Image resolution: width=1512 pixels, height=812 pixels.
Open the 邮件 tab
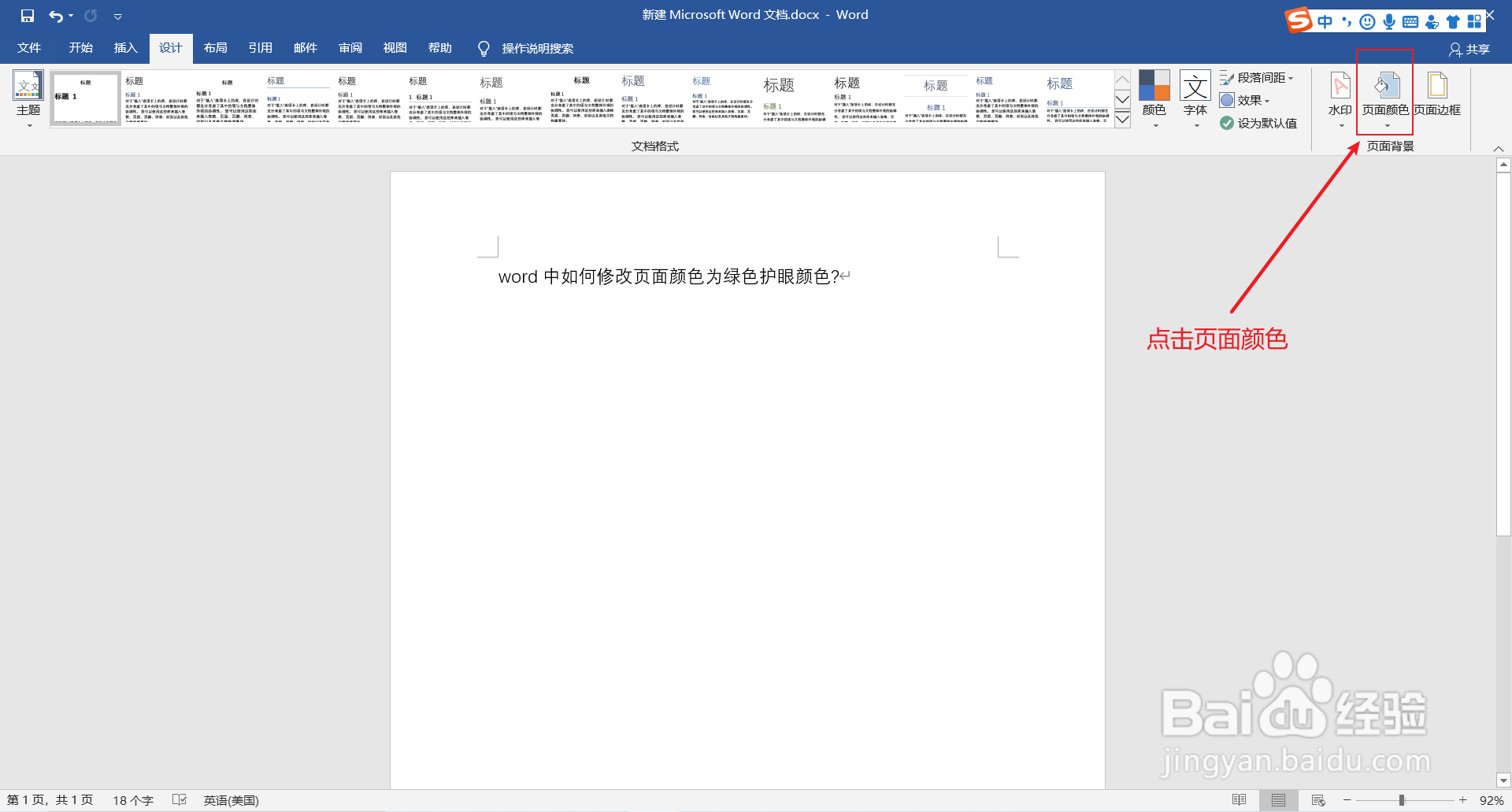click(306, 48)
